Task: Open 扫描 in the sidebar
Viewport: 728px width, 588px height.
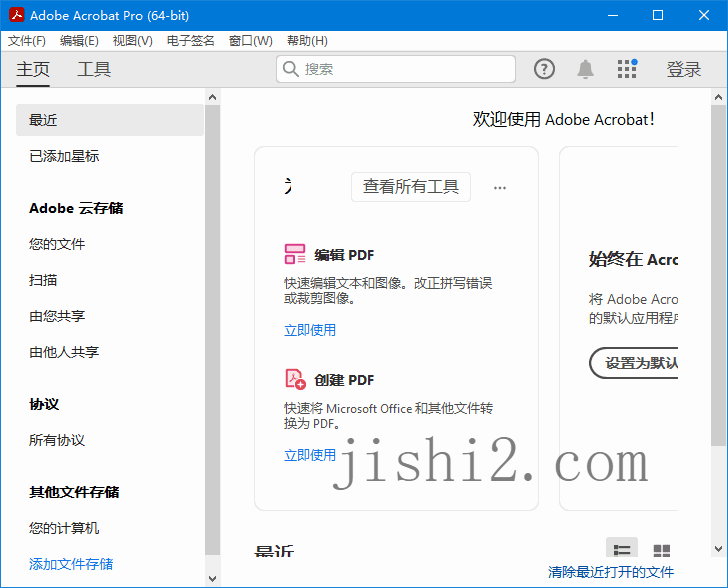Action: [x=43, y=280]
